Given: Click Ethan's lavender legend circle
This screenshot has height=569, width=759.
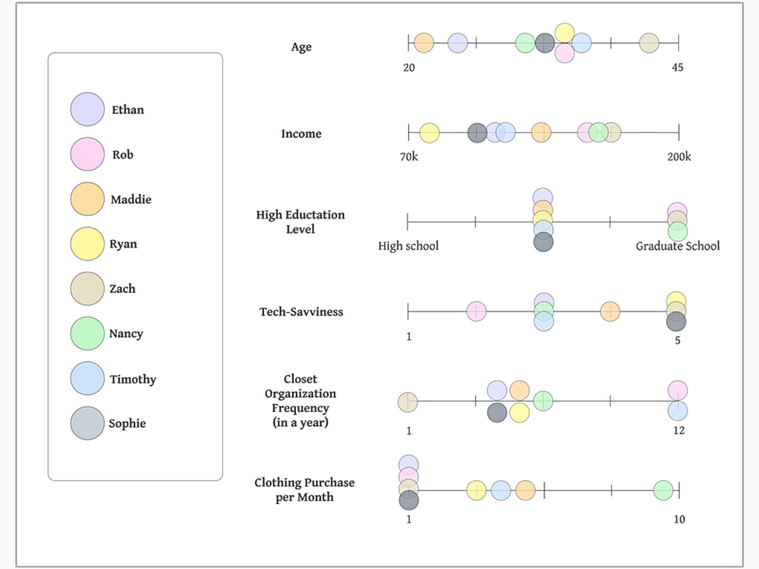Looking at the screenshot, I should pos(87,109).
